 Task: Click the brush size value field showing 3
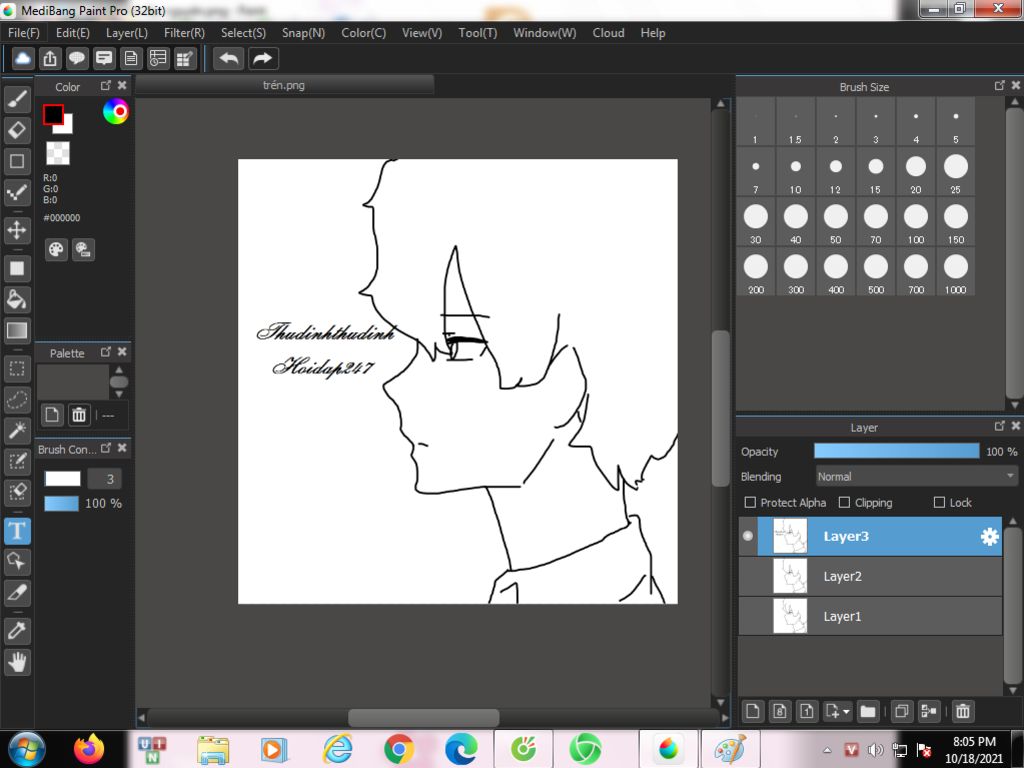[x=104, y=479]
